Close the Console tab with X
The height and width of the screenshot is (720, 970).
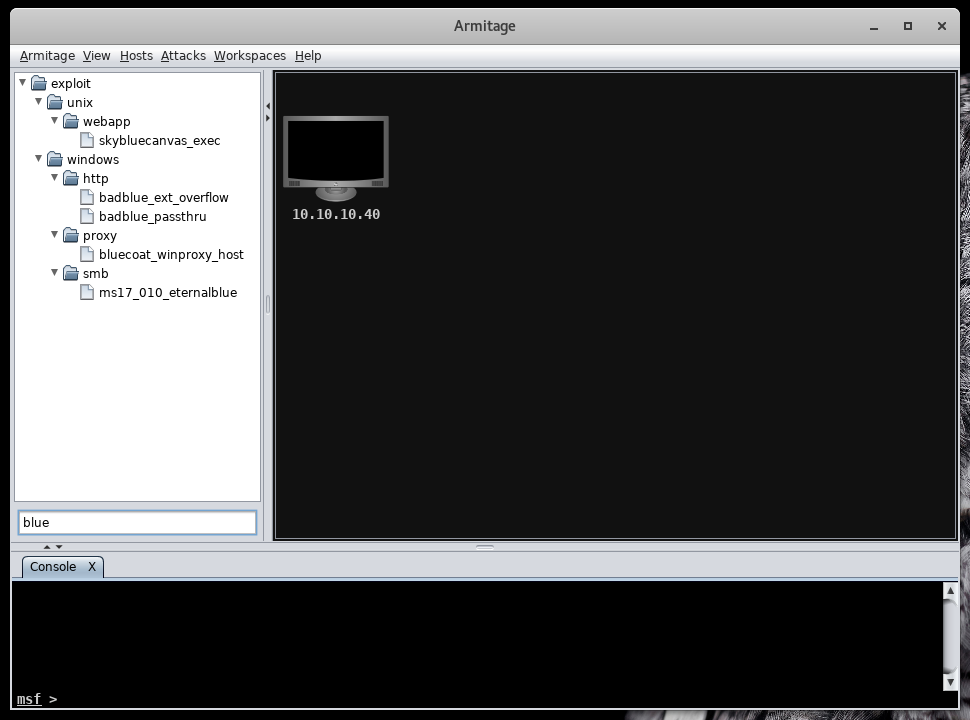(x=92, y=567)
